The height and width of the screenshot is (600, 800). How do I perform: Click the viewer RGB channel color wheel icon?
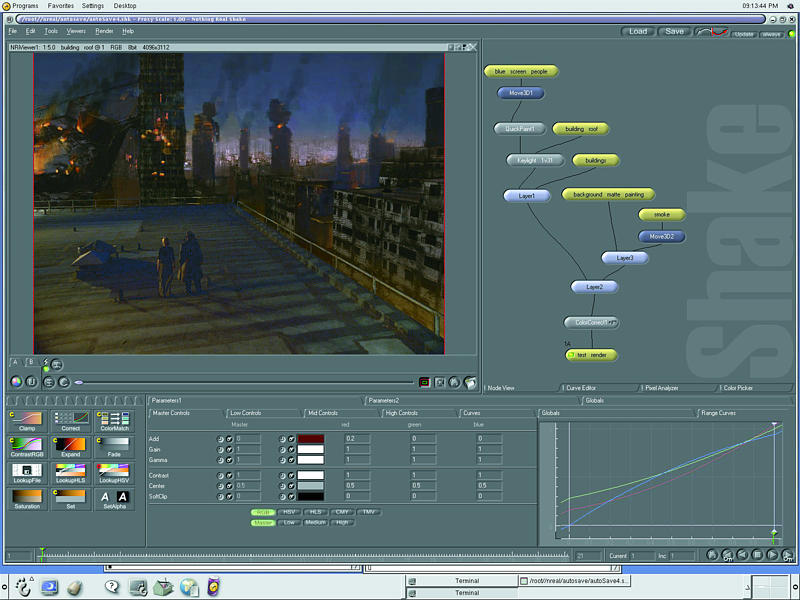(16, 381)
